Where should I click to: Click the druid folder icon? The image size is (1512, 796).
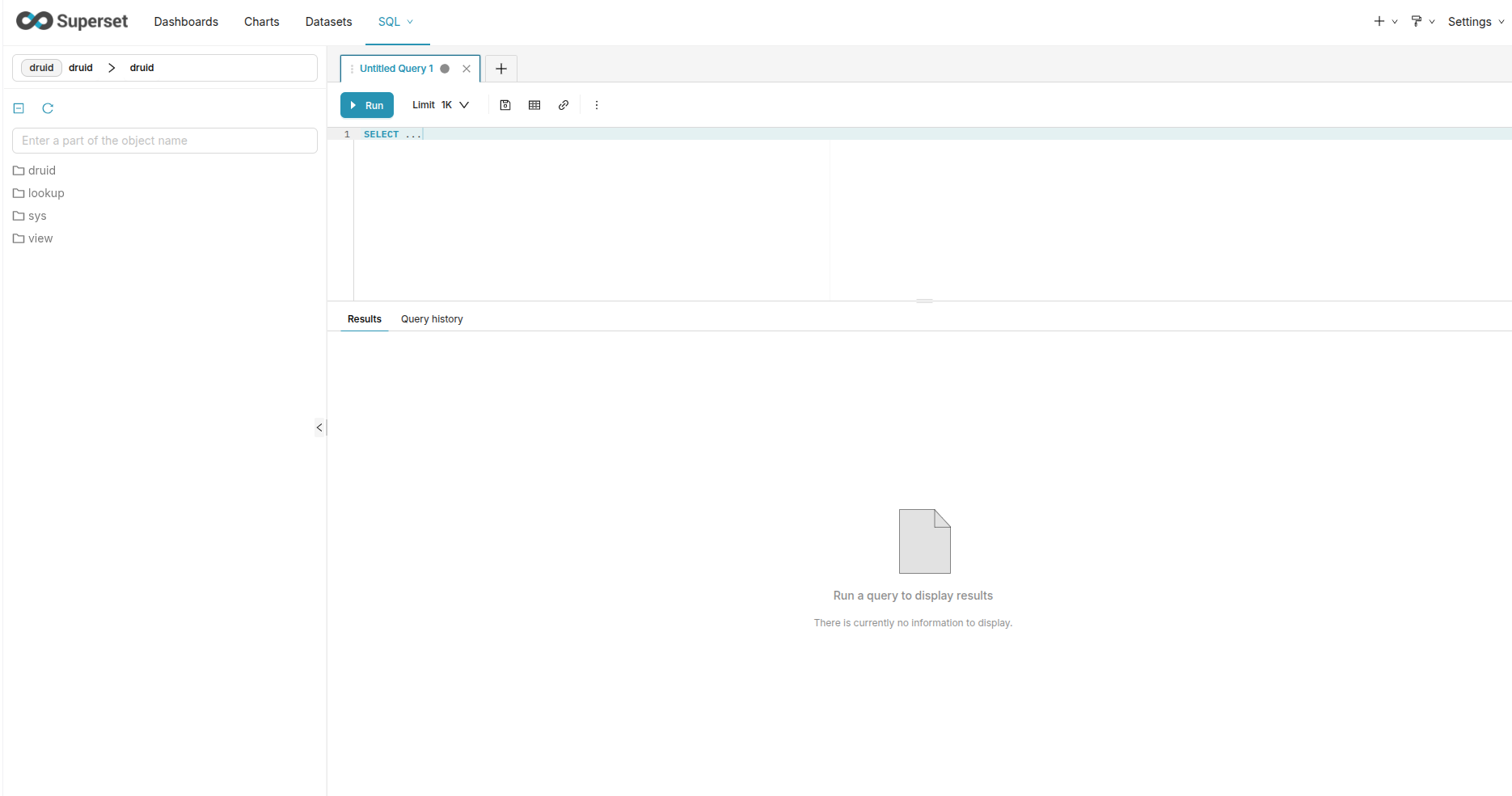19,171
